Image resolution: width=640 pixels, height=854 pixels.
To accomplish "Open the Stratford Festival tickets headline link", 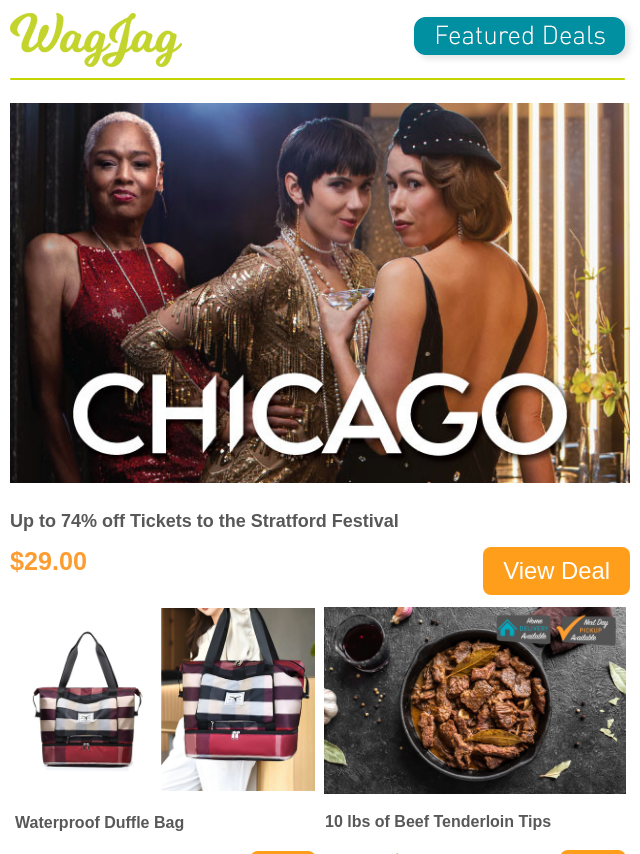I will (204, 521).
